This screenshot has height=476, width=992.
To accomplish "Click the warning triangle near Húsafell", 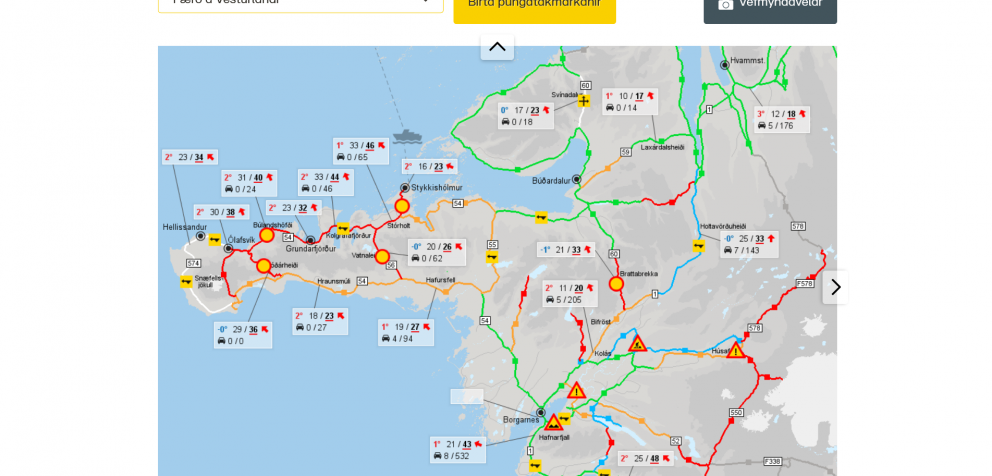I will 736,350.
